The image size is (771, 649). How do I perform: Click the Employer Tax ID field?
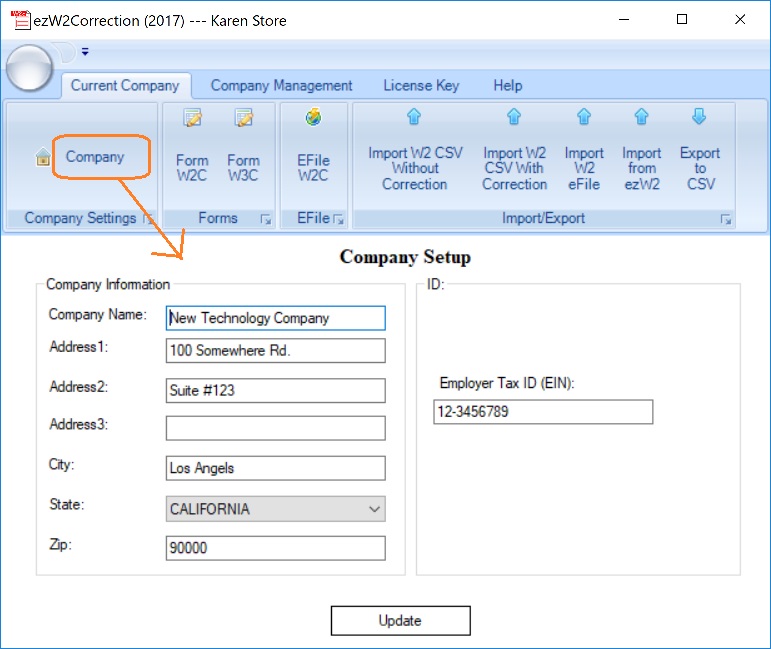(x=542, y=412)
